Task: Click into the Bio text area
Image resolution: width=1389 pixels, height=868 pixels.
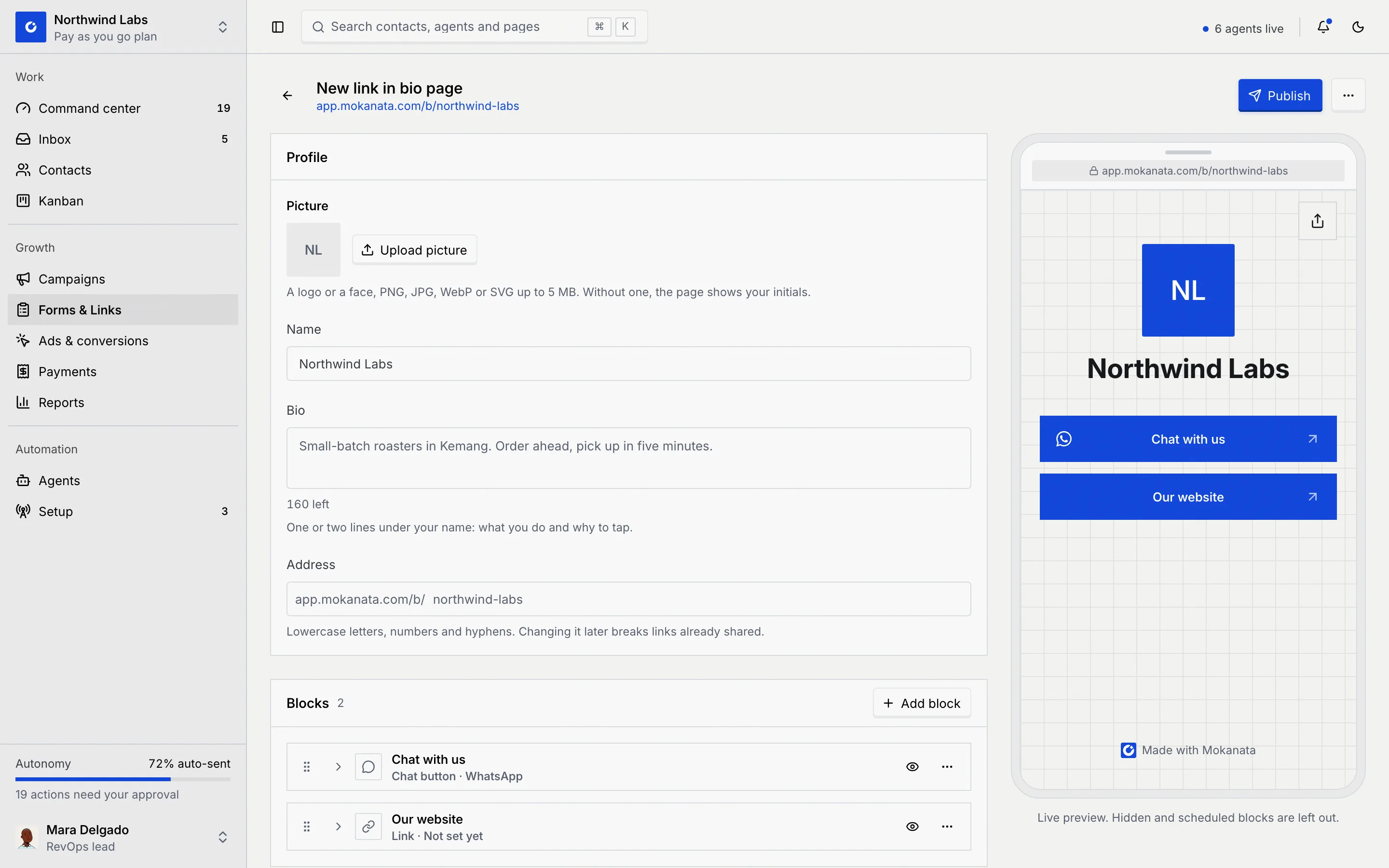Action: [x=628, y=458]
